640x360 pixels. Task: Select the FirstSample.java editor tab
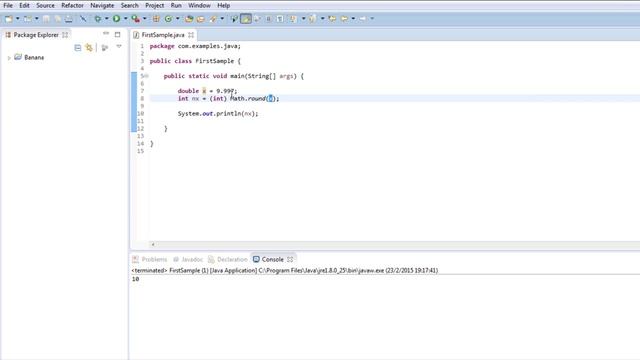(x=163, y=35)
